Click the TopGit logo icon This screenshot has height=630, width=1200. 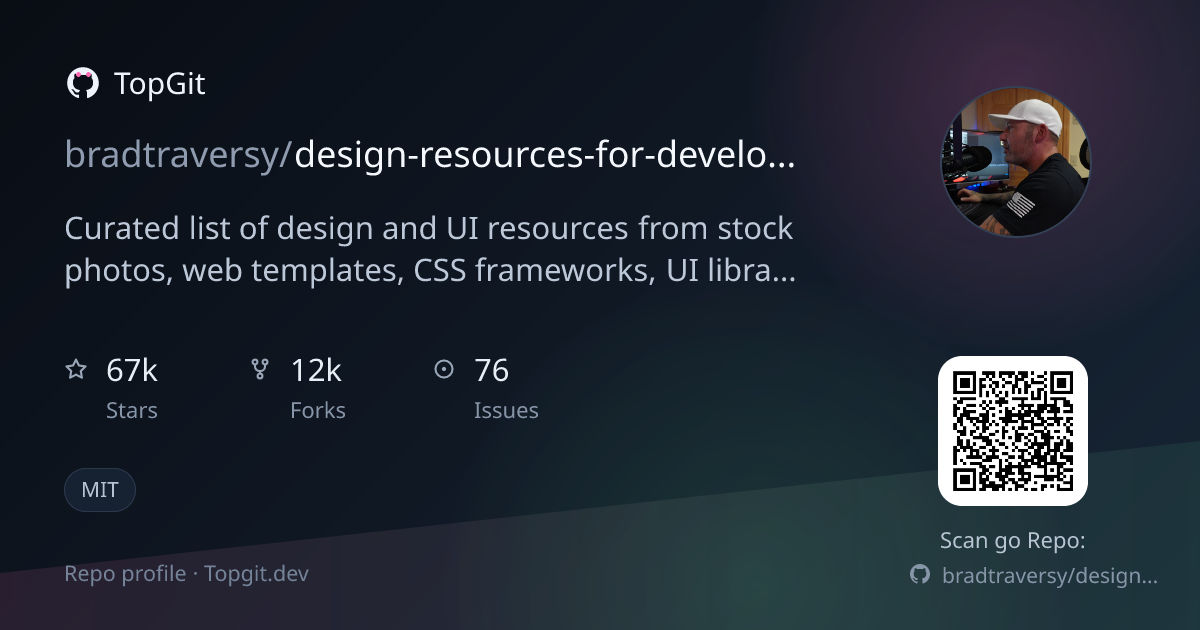coord(82,84)
